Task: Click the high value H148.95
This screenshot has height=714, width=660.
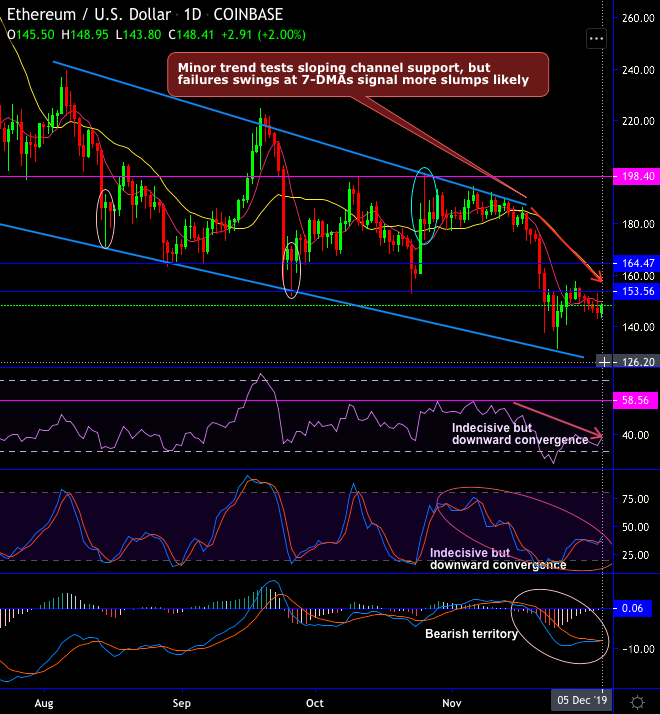Action: click(85, 35)
